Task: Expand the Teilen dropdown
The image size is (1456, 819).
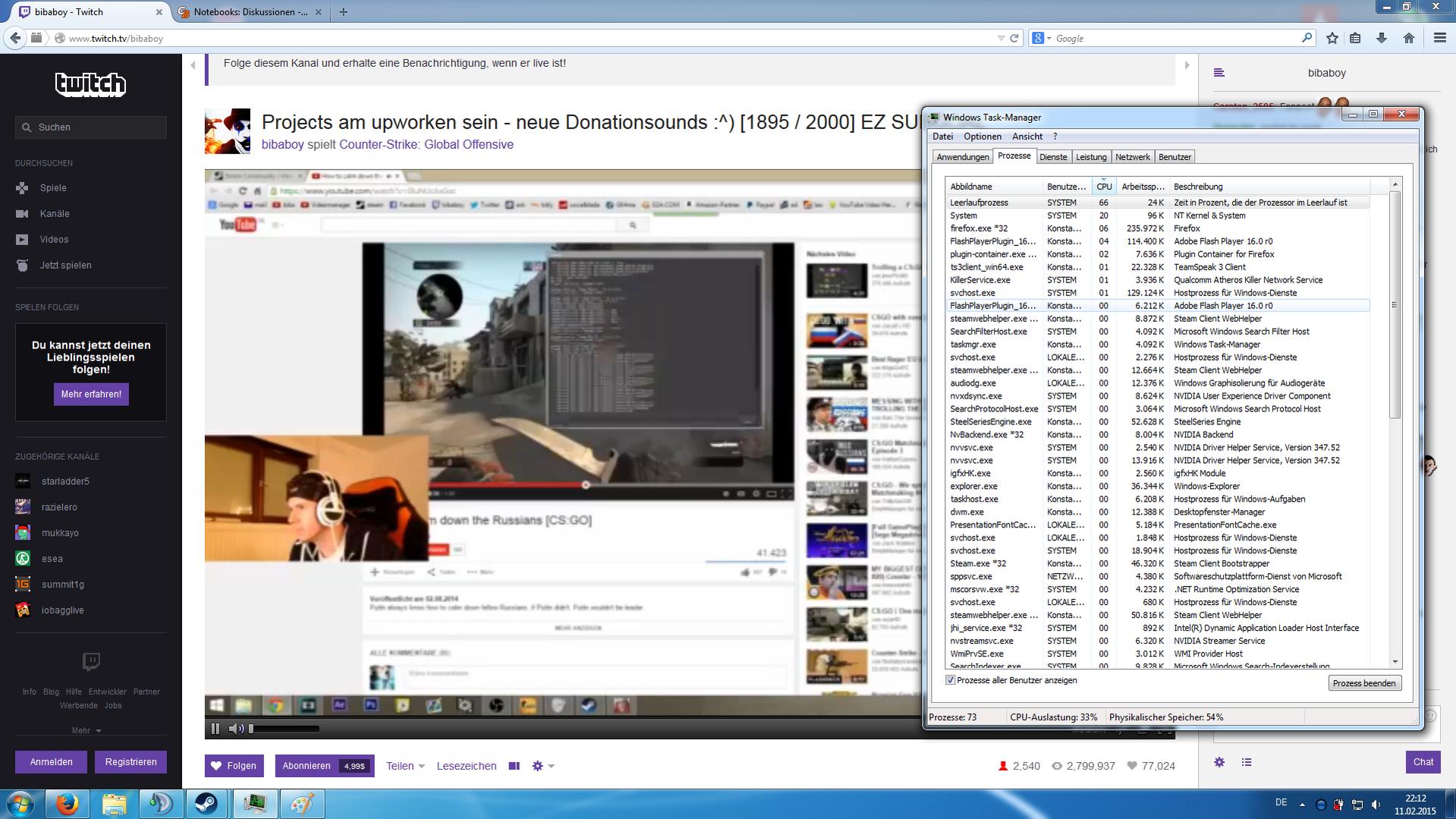Action: tap(405, 766)
